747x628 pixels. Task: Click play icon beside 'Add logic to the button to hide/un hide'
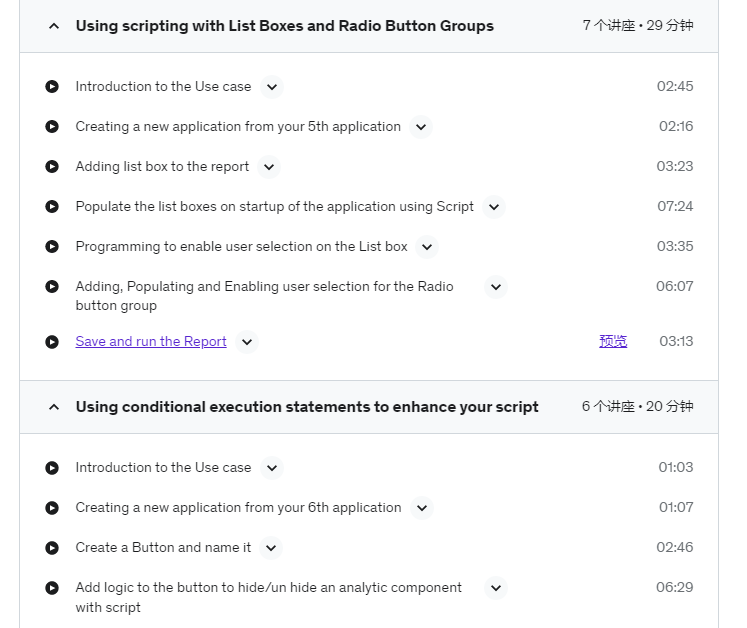pos(52,587)
